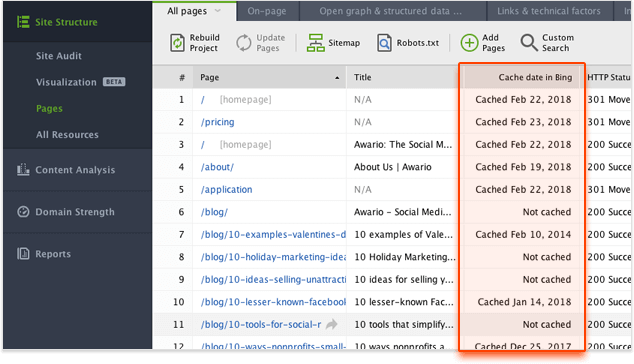
Task: Select 'Cached Feb 23, 2018' cell
Action: pos(523,122)
